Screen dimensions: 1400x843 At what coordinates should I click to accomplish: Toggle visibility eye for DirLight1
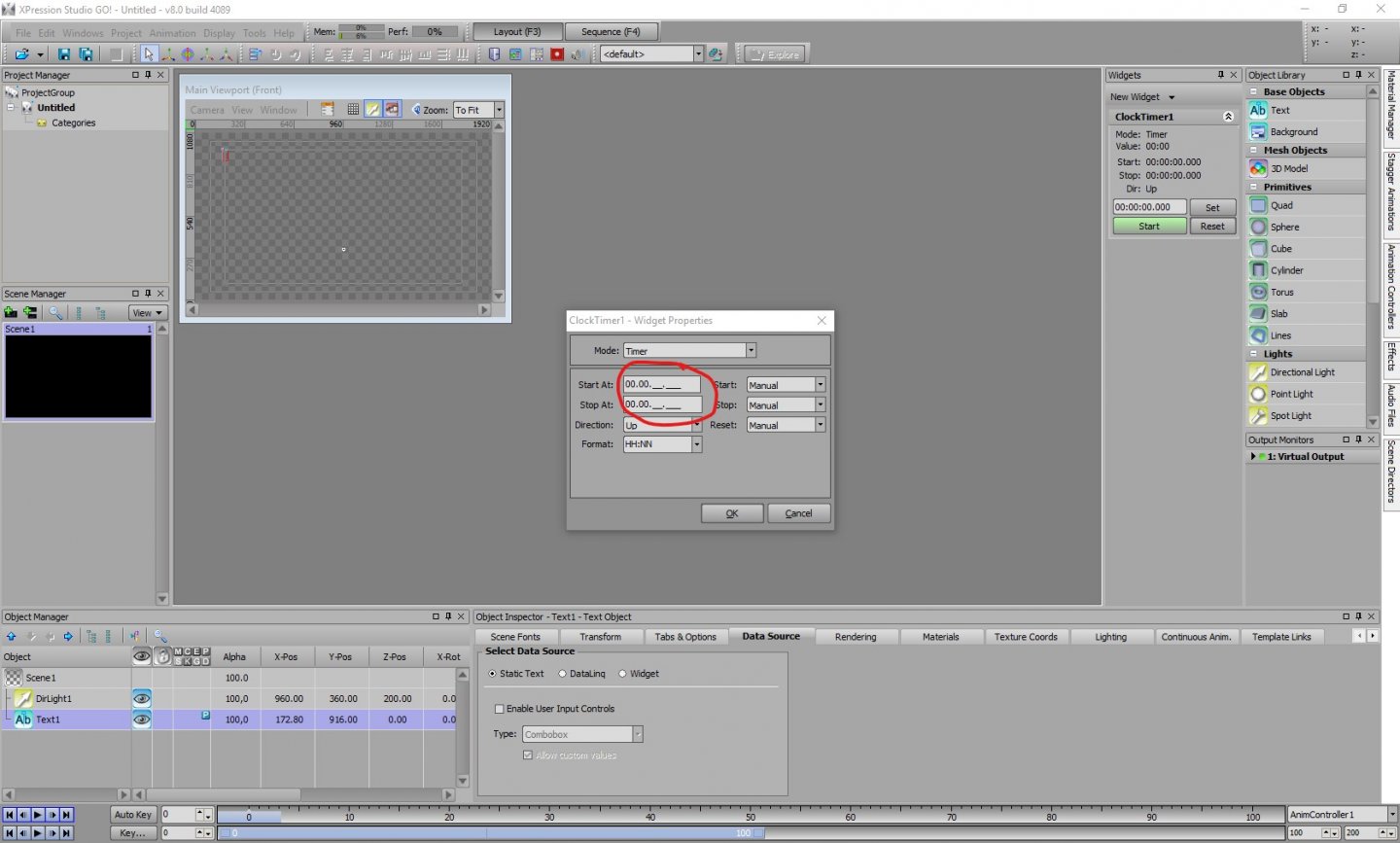point(142,698)
